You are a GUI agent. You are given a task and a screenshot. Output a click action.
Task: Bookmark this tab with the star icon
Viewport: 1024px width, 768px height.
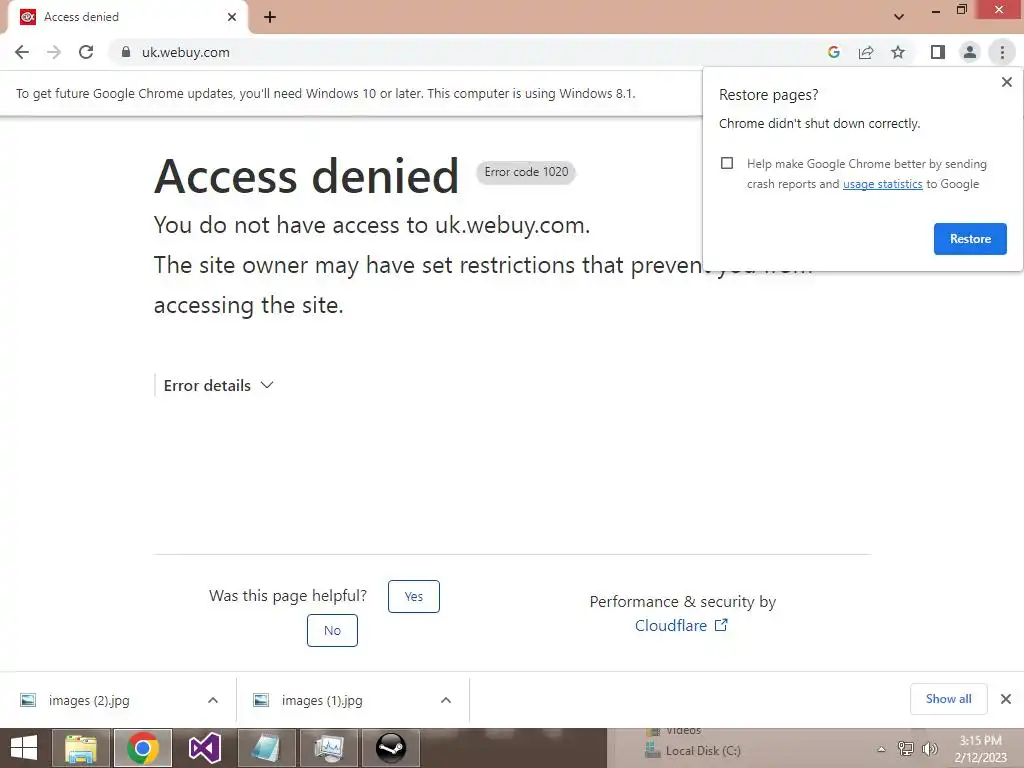pos(898,52)
